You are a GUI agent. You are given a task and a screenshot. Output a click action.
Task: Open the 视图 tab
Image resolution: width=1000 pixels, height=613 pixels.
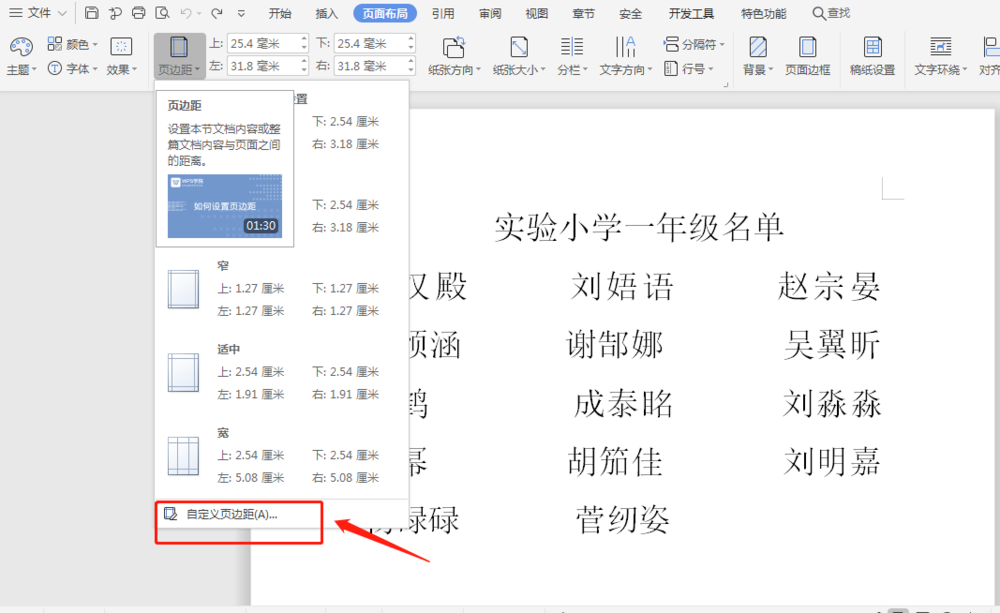click(x=536, y=13)
